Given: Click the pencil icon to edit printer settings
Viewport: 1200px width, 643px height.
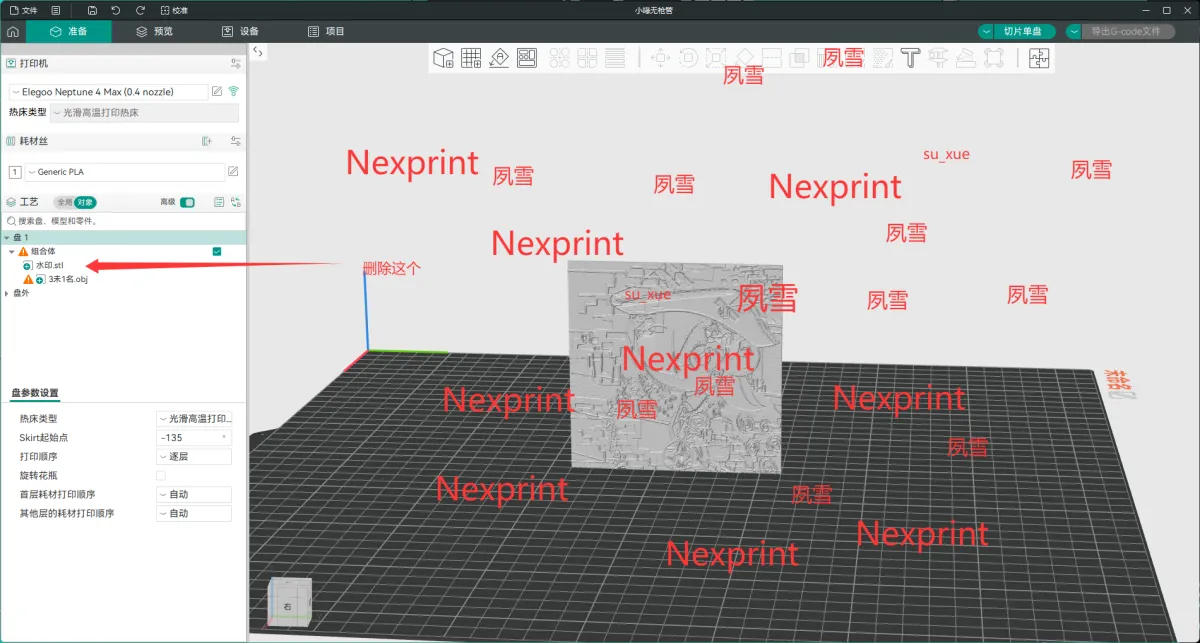Looking at the screenshot, I should (216, 92).
